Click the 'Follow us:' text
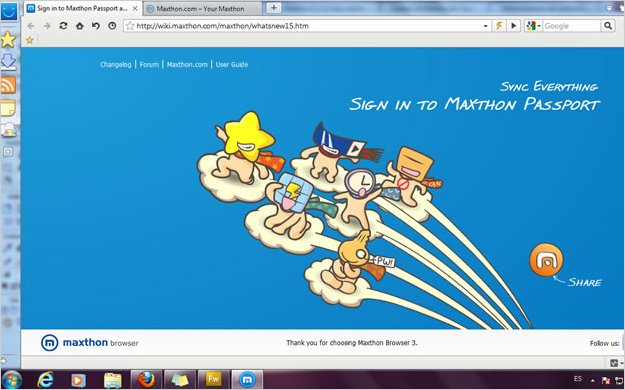The width and height of the screenshot is (625, 390). [604, 343]
